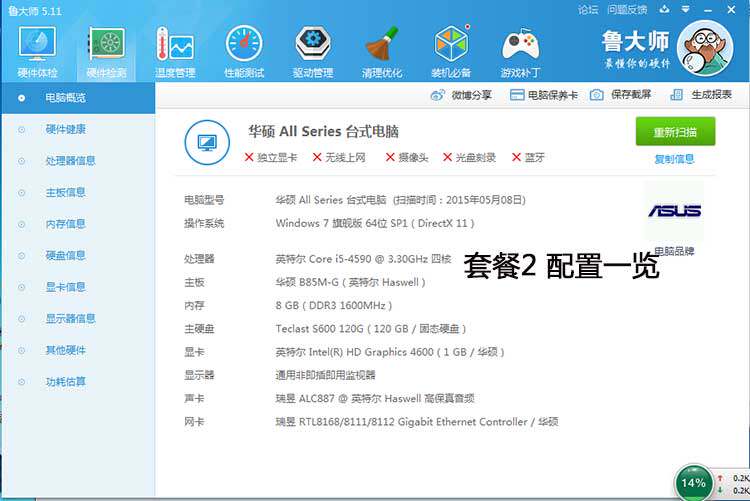The image size is (750, 501).
Task: Click 无线上网 status indicator
Action: pyautogui.click(x=339, y=157)
